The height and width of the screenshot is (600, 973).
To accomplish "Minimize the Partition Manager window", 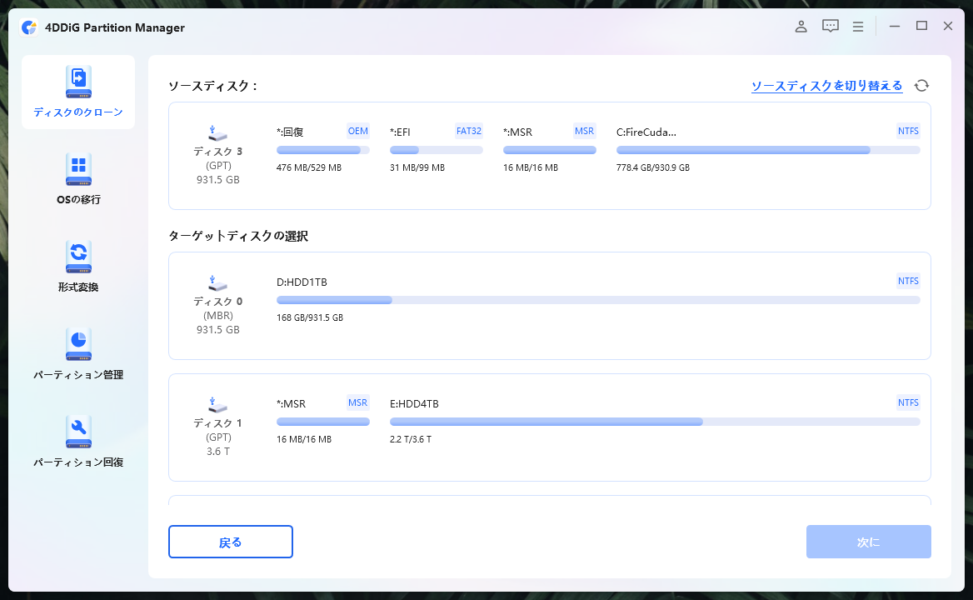I will (894, 26).
